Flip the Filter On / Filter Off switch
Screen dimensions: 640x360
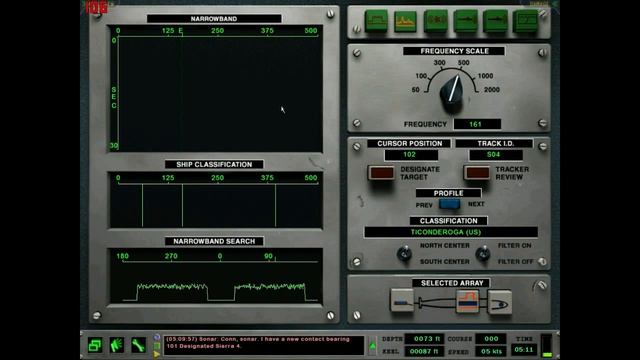483,253
